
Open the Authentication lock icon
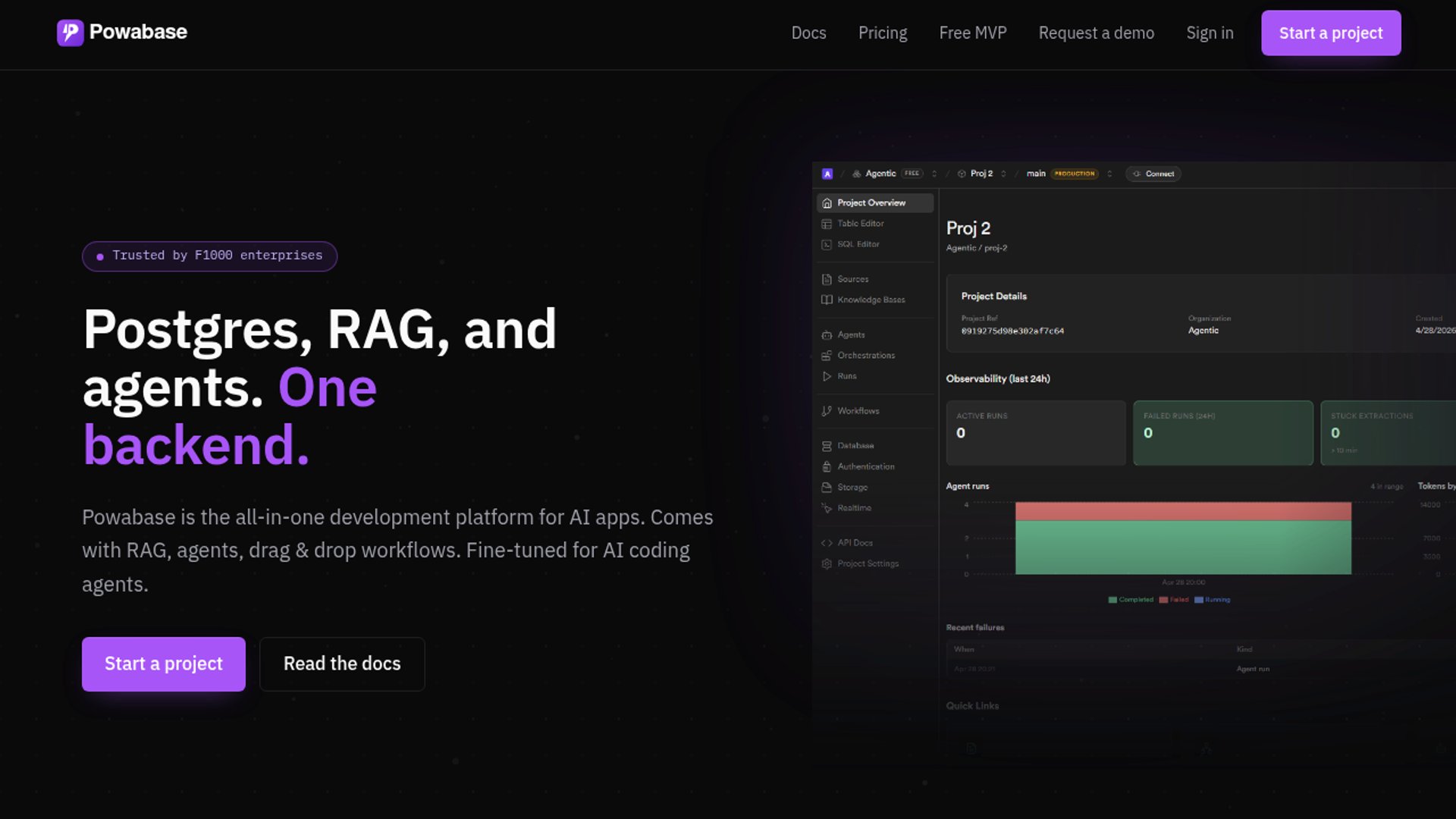(827, 466)
